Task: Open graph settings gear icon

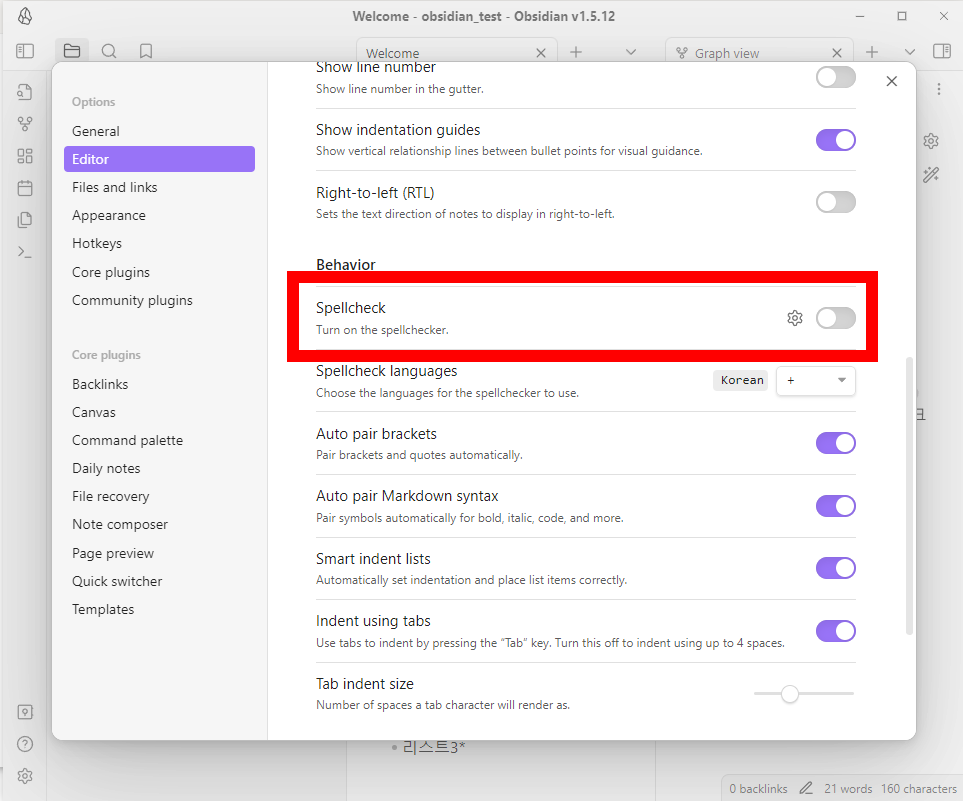Action: click(931, 141)
